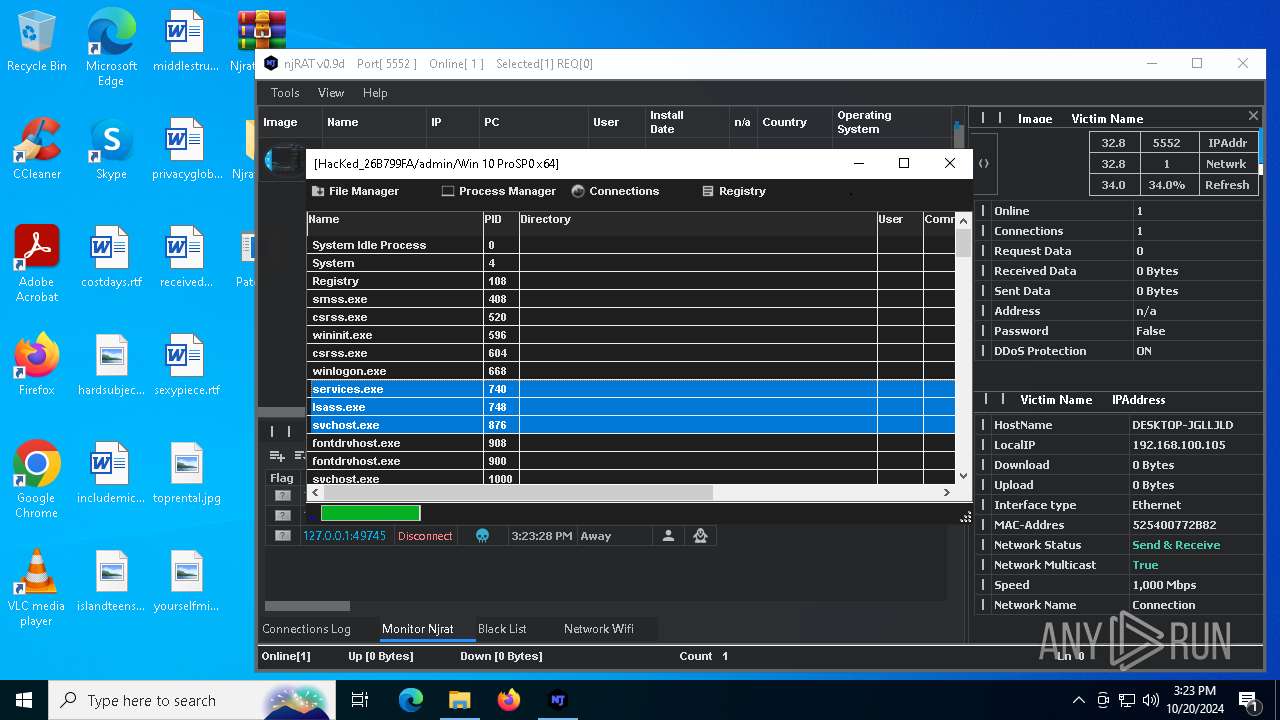Image resolution: width=1280 pixels, height=720 pixels.
Task: Click the add-list icon above Flag column
Action: (277, 456)
